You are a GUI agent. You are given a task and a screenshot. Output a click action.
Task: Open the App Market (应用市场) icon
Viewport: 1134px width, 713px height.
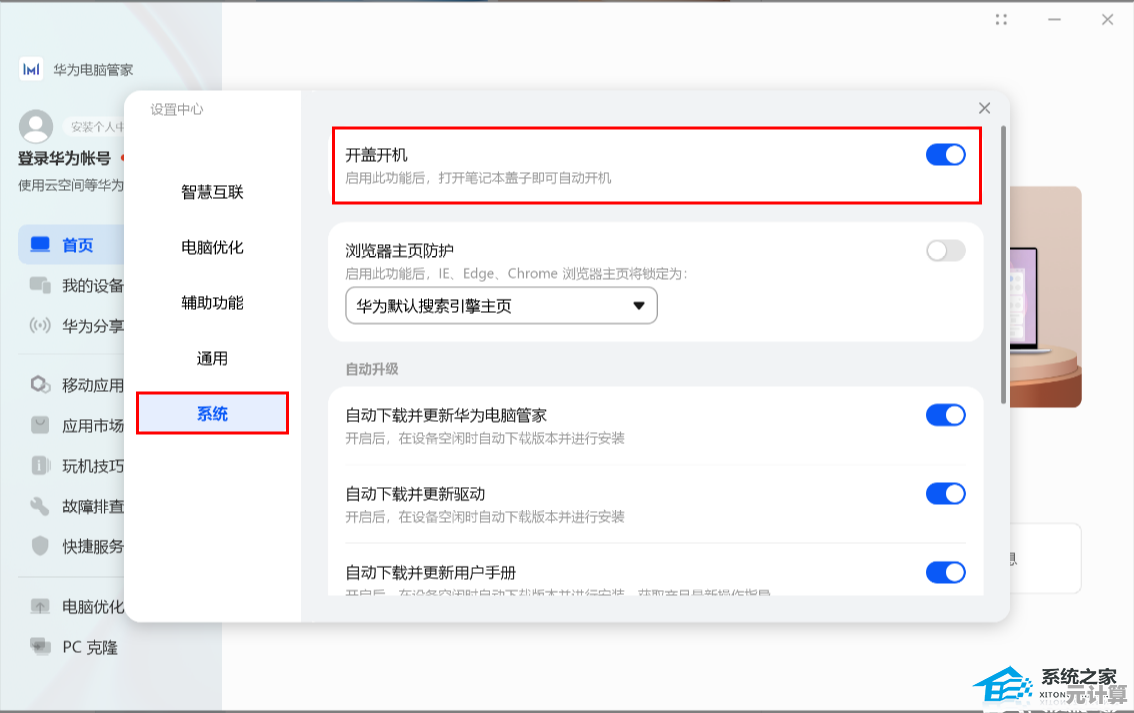[40, 425]
